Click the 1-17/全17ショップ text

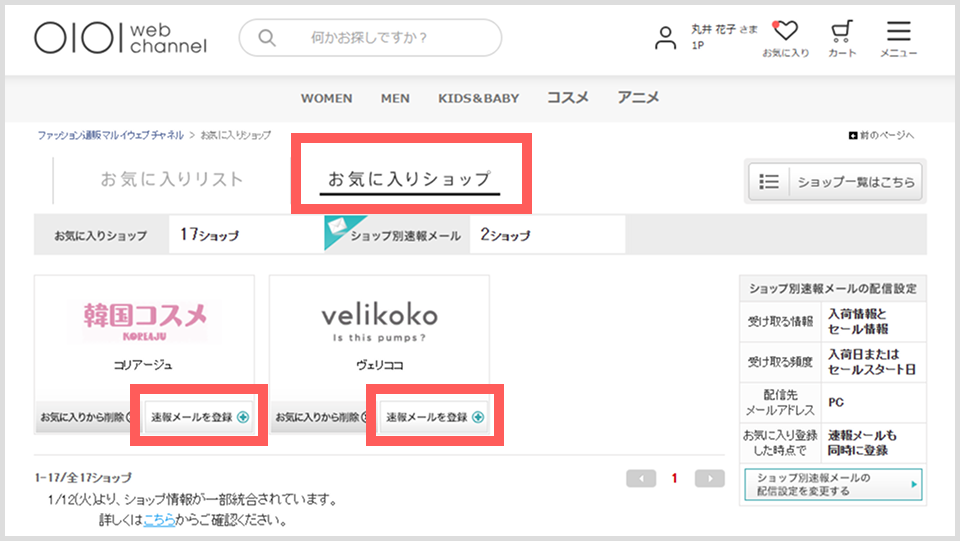[x=83, y=477]
